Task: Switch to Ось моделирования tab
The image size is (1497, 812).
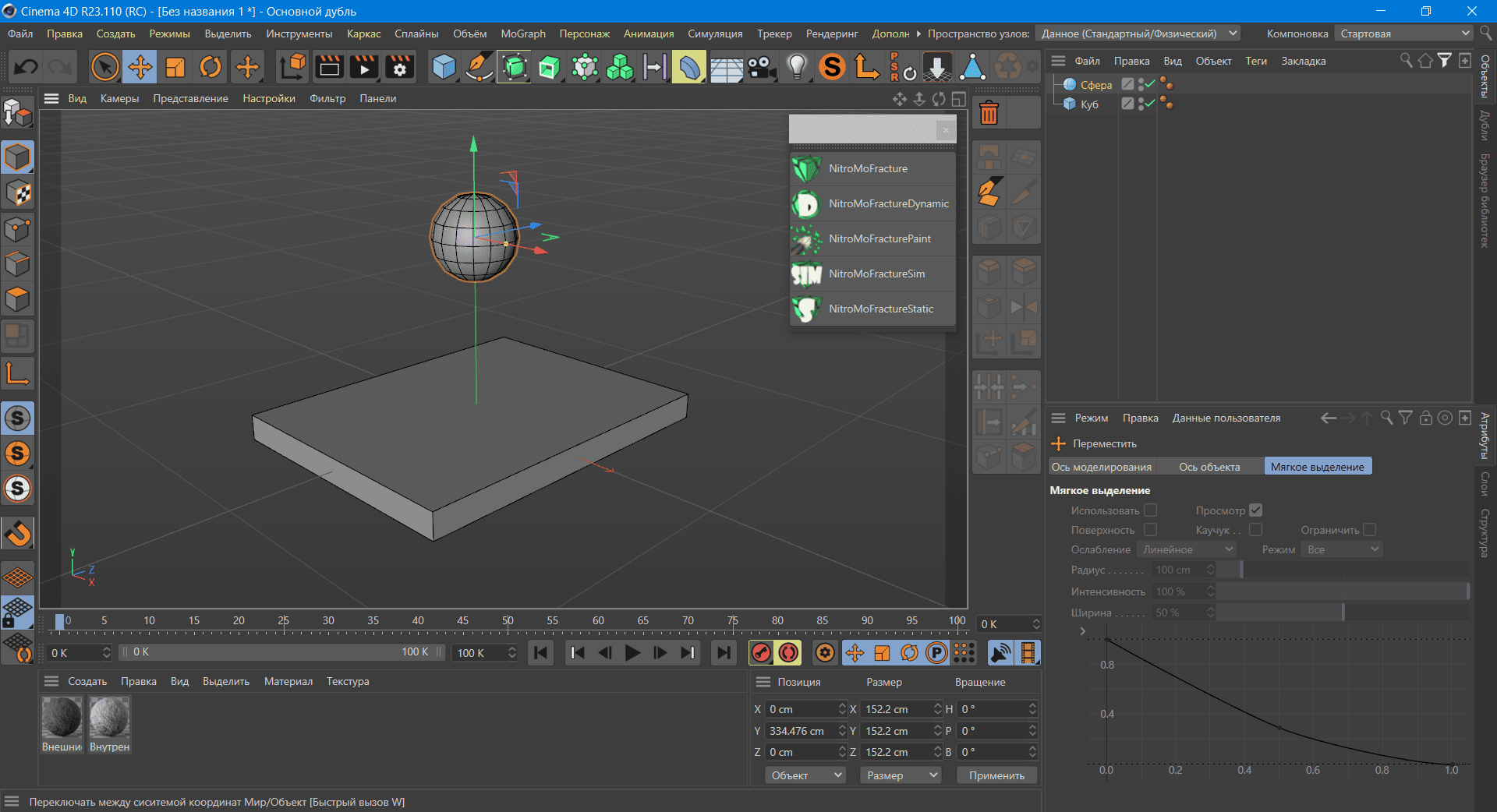Action: pos(1101,467)
